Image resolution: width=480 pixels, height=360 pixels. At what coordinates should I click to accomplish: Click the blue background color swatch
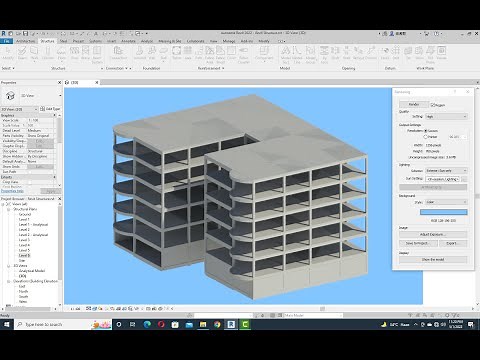(x=444, y=212)
